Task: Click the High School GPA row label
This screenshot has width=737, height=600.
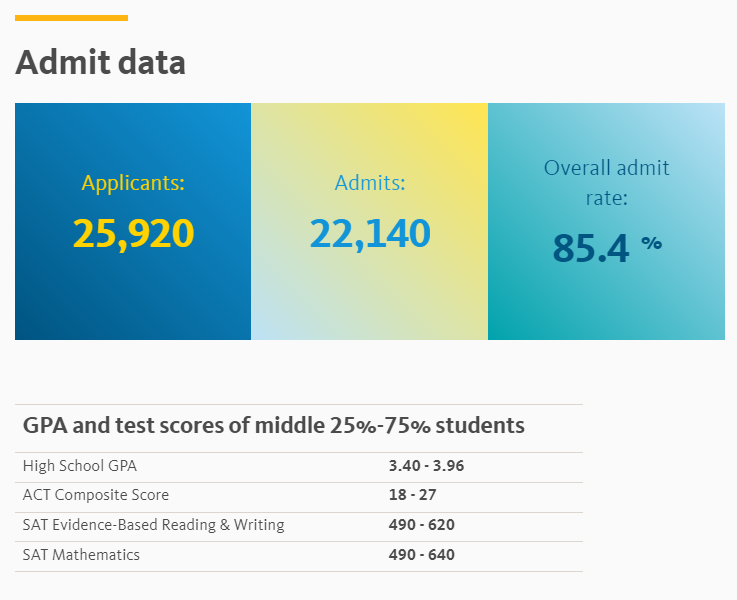Action: [x=80, y=466]
